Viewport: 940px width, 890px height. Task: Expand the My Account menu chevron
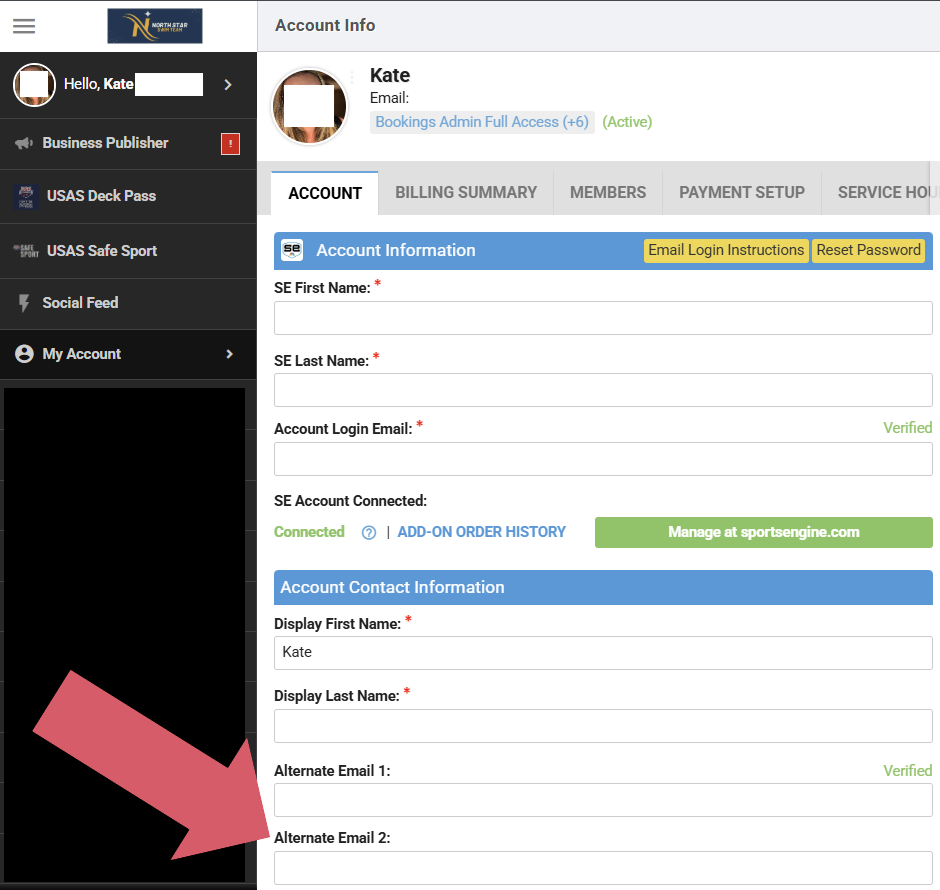[229, 354]
